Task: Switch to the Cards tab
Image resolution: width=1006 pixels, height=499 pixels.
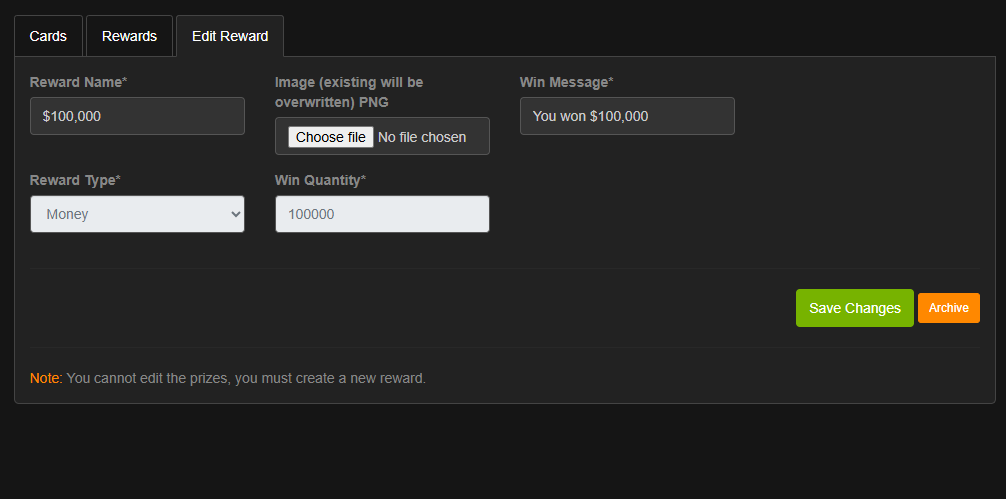Action: (48, 36)
